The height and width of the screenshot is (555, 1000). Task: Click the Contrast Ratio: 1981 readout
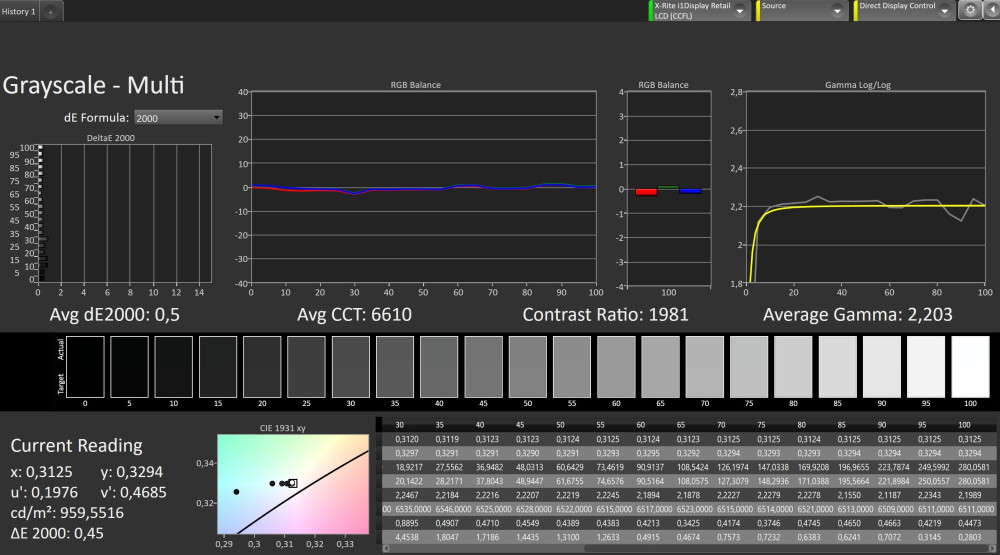605,314
